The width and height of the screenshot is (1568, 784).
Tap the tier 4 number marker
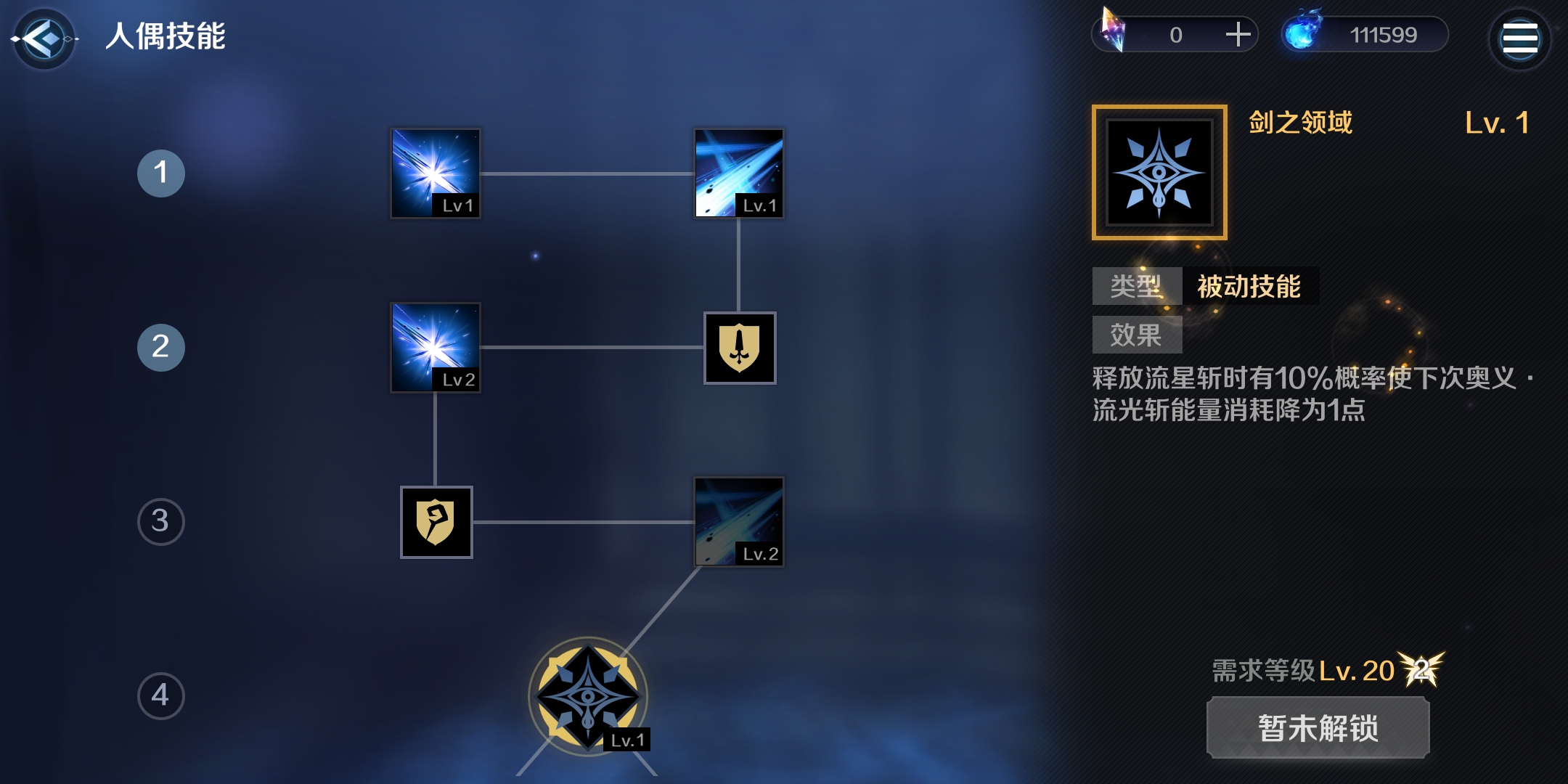(161, 696)
